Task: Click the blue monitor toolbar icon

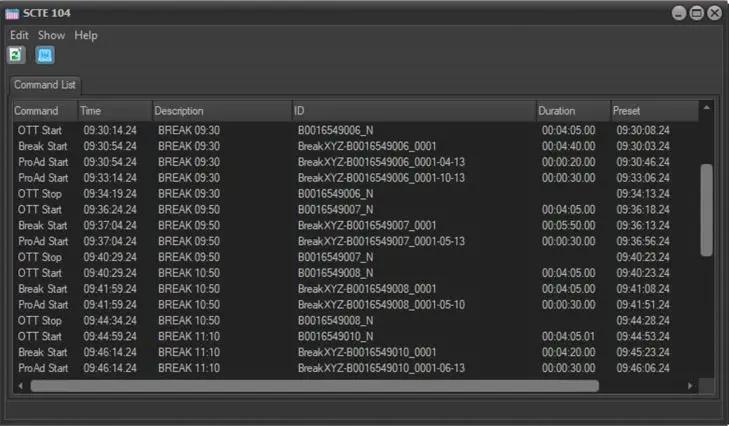Action: [45, 55]
